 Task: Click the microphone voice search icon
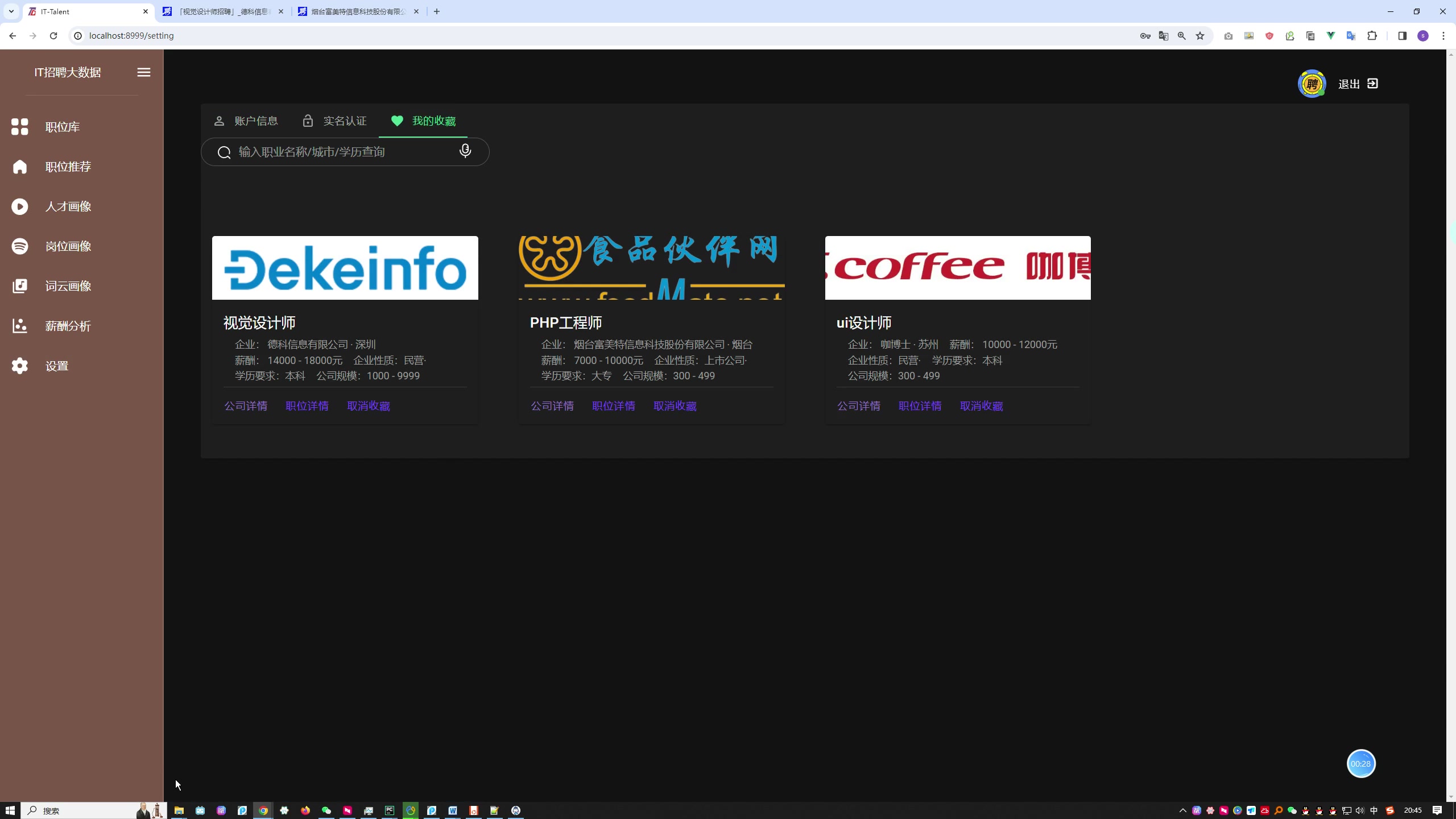pyautogui.click(x=465, y=151)
